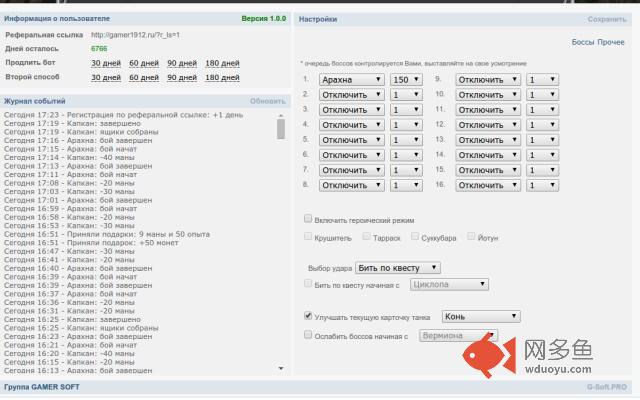Check the Крушитель boss checkbox

tap(308, 236)
